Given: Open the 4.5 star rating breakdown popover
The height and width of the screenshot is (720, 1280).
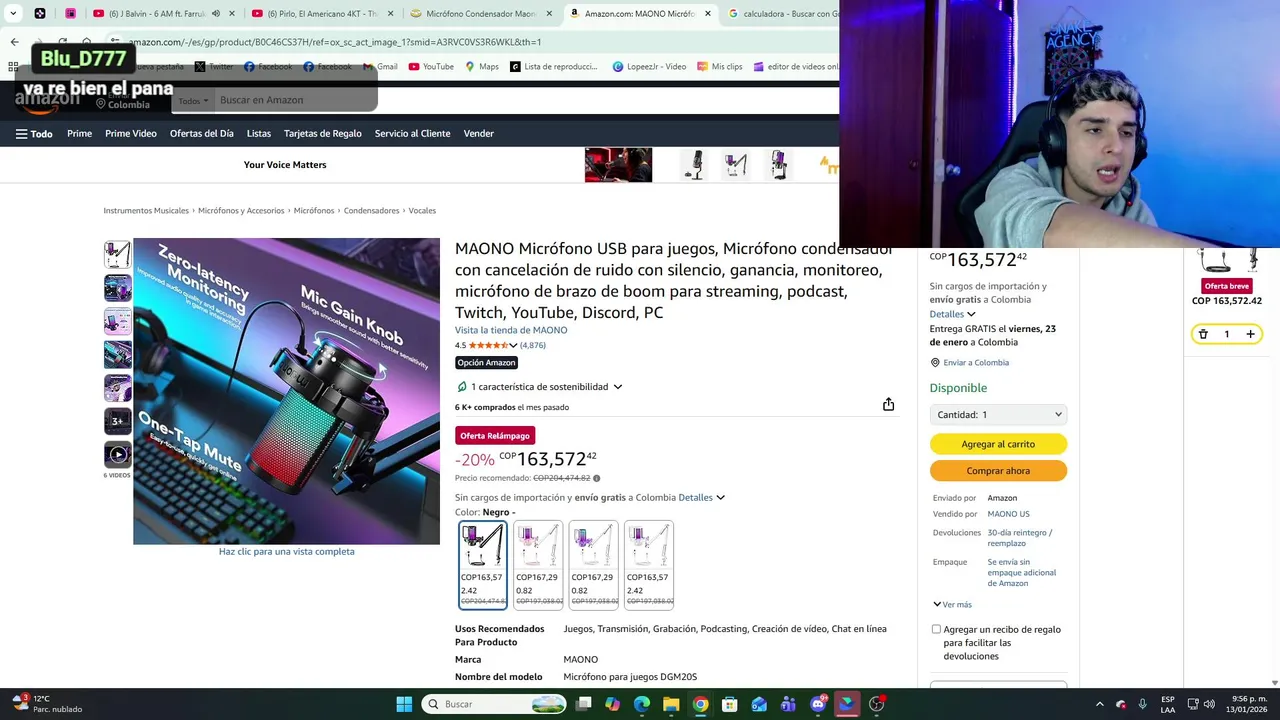Looking at the screenshot, I should [x=492, y=345].
